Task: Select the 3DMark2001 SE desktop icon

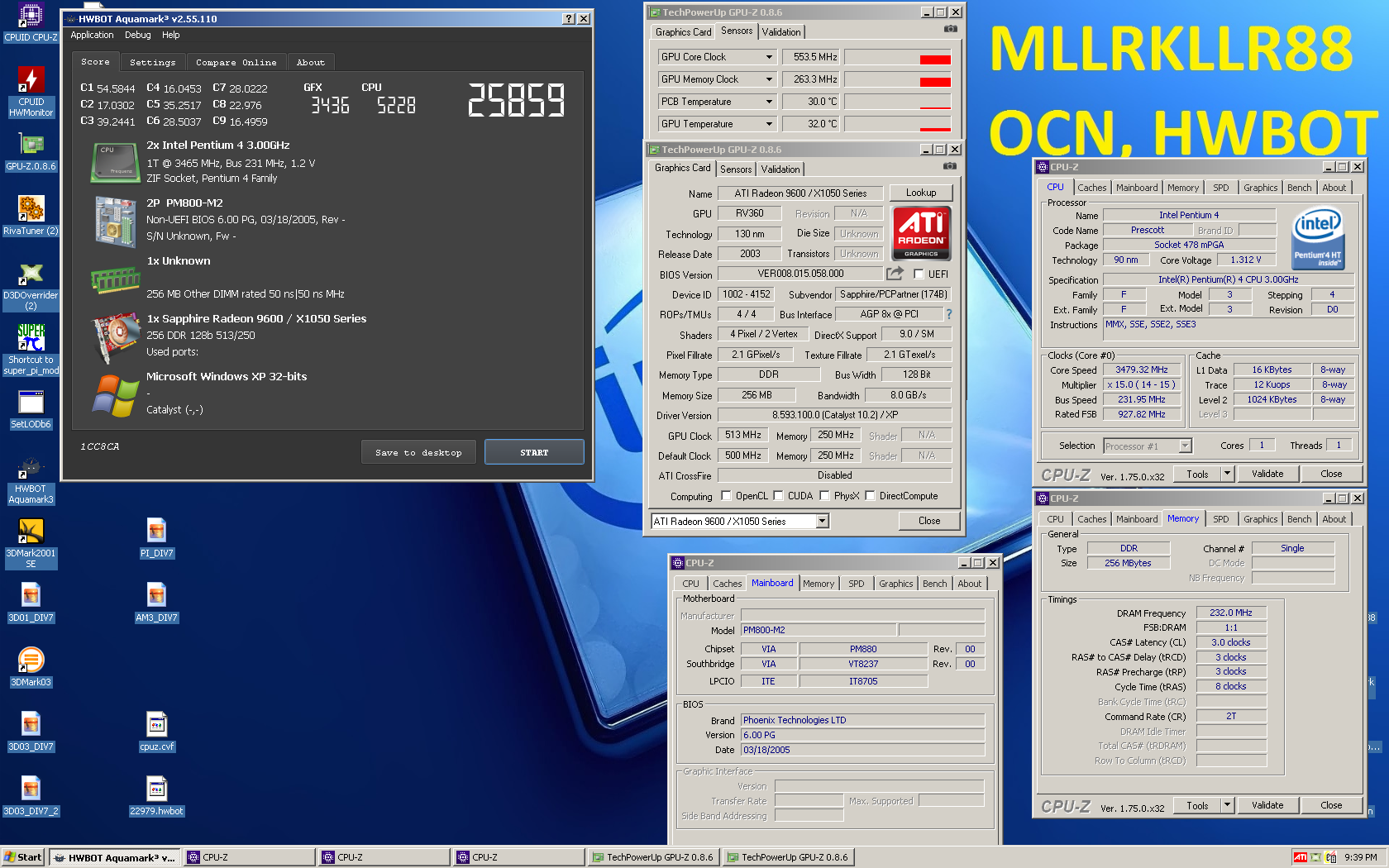Action: (31, 543)
